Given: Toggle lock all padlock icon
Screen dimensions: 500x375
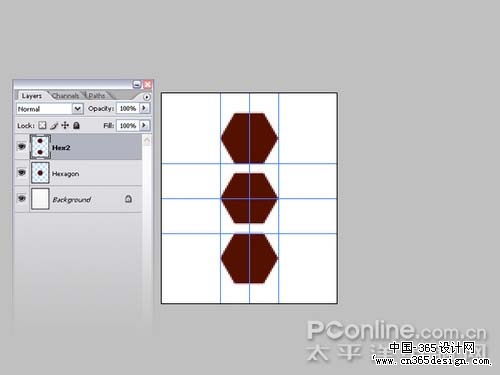Looking at the screenshot, I should (x=76, y=125).
